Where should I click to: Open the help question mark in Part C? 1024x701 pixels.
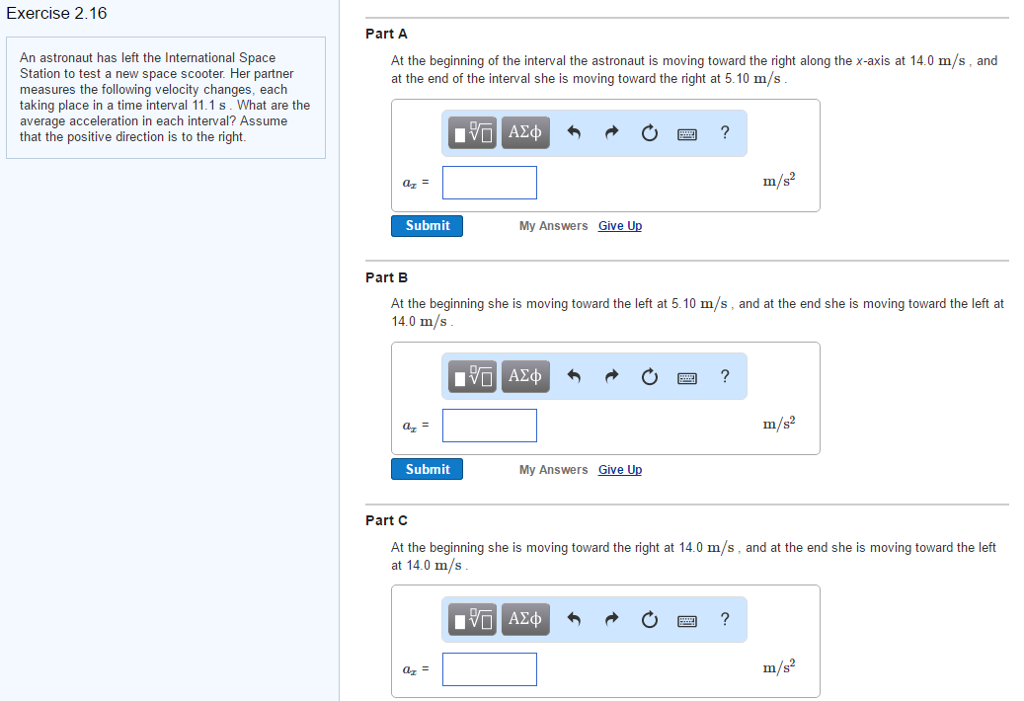pyautogui.click(x=725, y=619)
